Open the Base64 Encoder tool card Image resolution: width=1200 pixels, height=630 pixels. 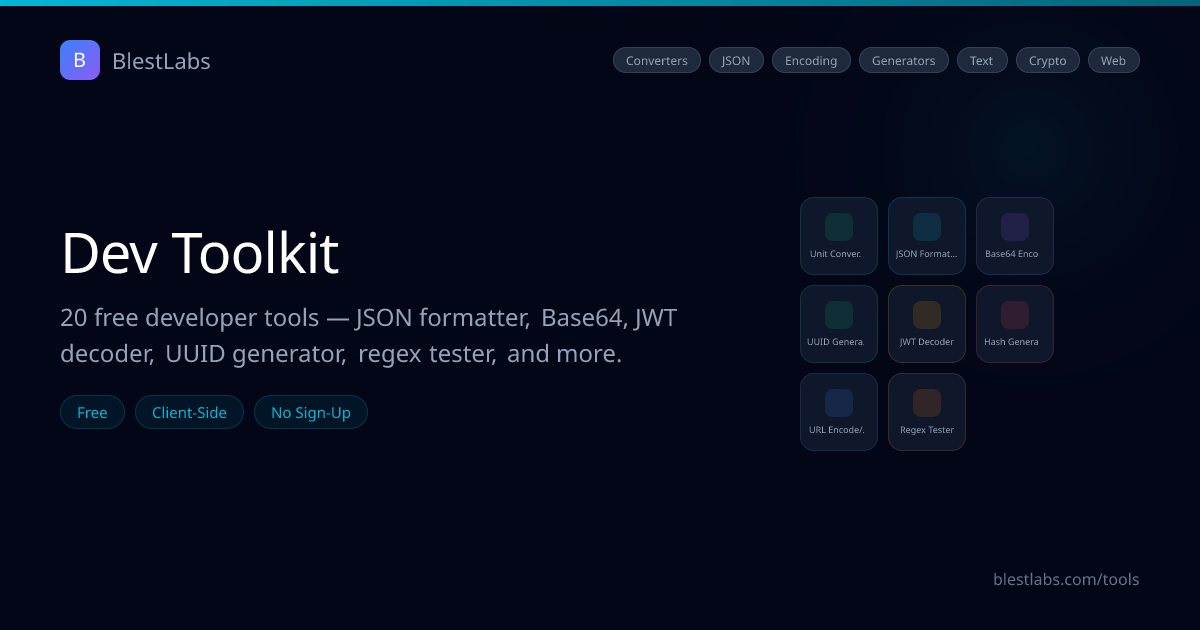(1015, 236)
